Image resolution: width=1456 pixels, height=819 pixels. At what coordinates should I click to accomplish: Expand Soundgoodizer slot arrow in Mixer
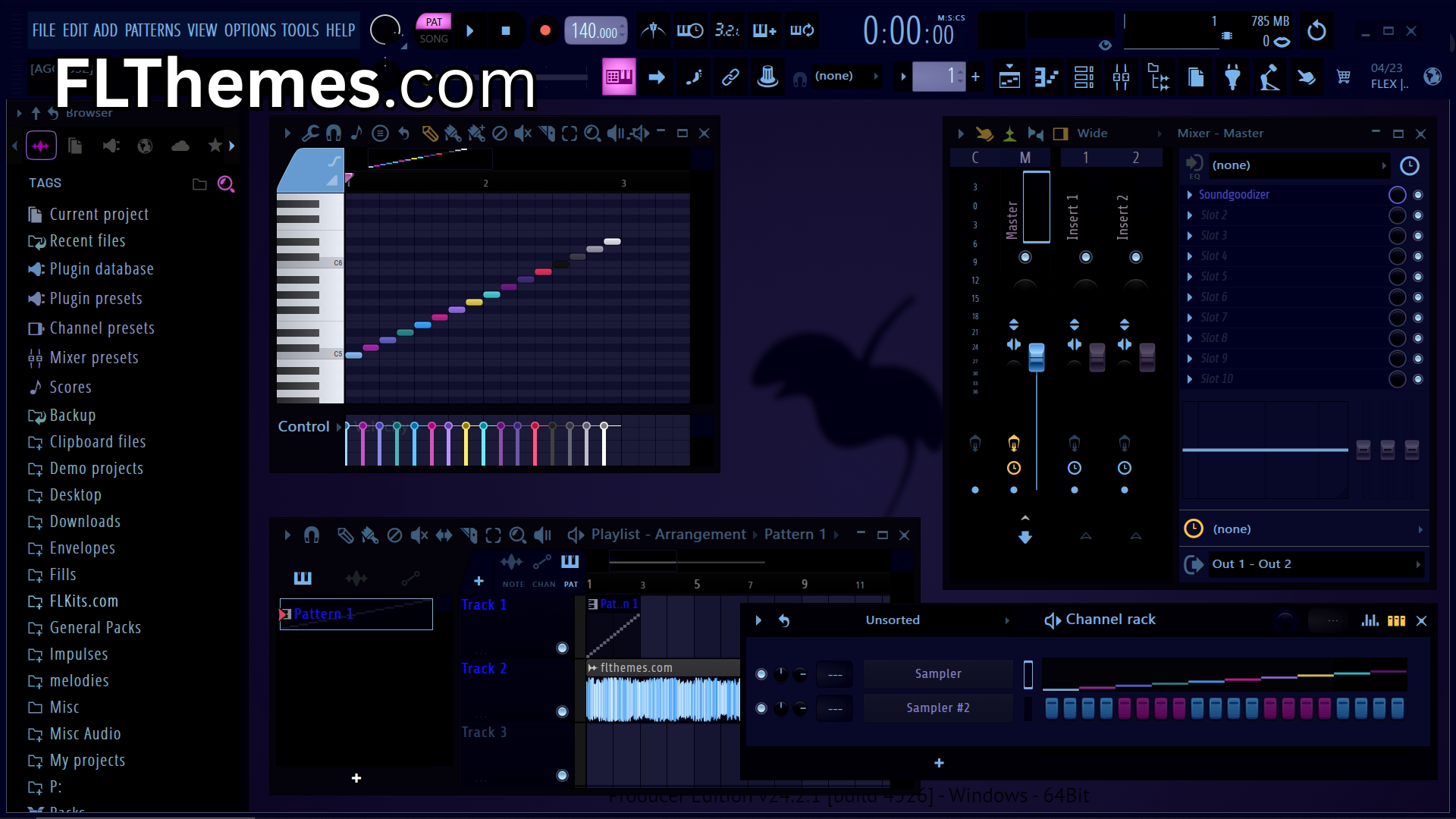pyautogui.click(x=1190, y=195)
